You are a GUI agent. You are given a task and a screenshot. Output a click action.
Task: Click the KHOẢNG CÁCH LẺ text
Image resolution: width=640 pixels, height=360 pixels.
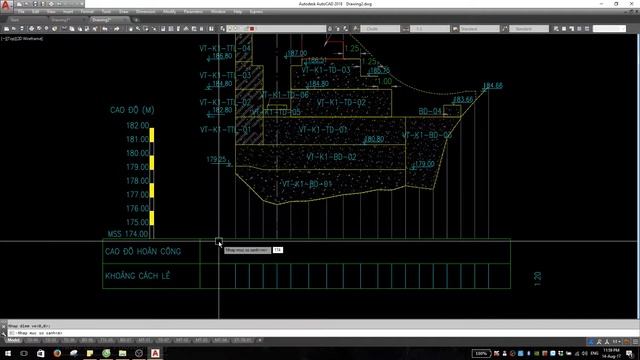tap(138, 276)
